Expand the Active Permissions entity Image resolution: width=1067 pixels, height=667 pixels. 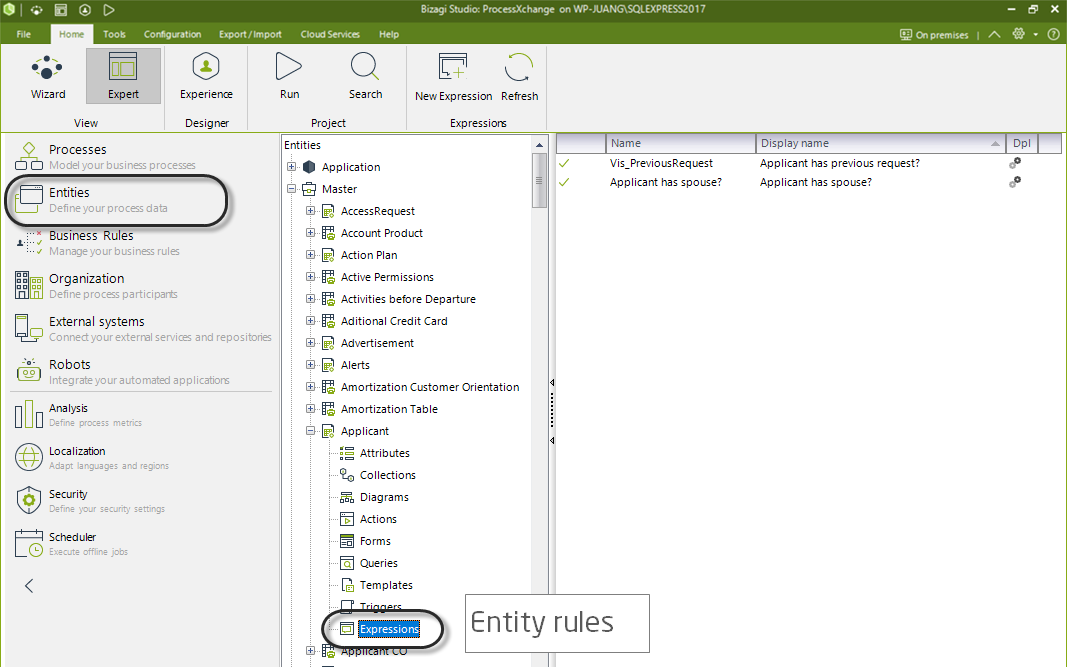(310, 277)
